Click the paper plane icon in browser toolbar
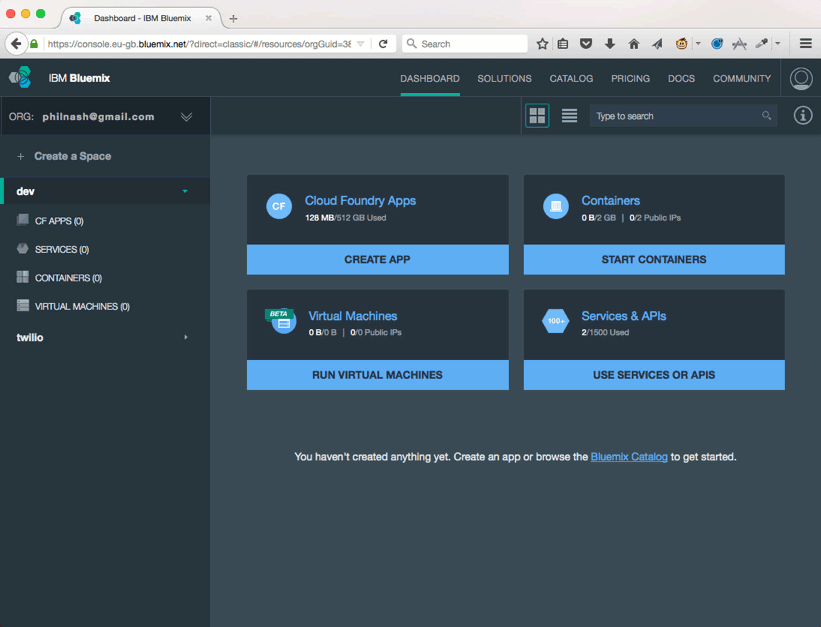The image size is (821, 627). point(657,43)
